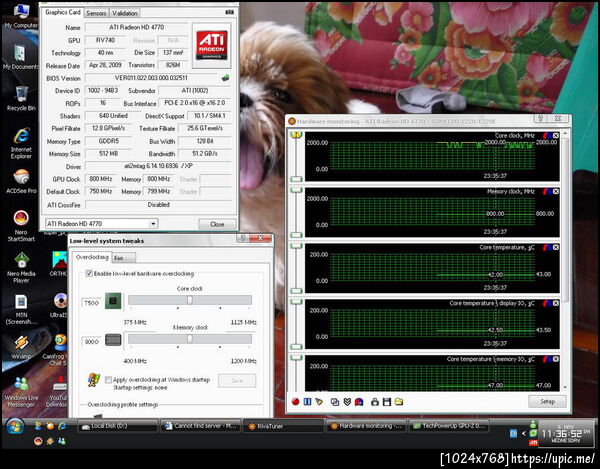Toggle red-blue icon on display IO temperature graph

pyautogui.click(x=547, y=303)
